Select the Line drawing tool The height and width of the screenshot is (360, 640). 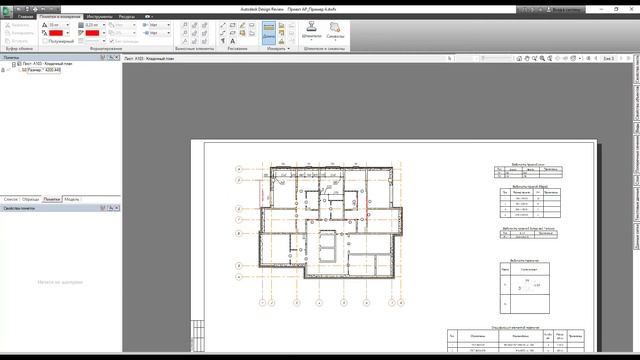[222, 25]
